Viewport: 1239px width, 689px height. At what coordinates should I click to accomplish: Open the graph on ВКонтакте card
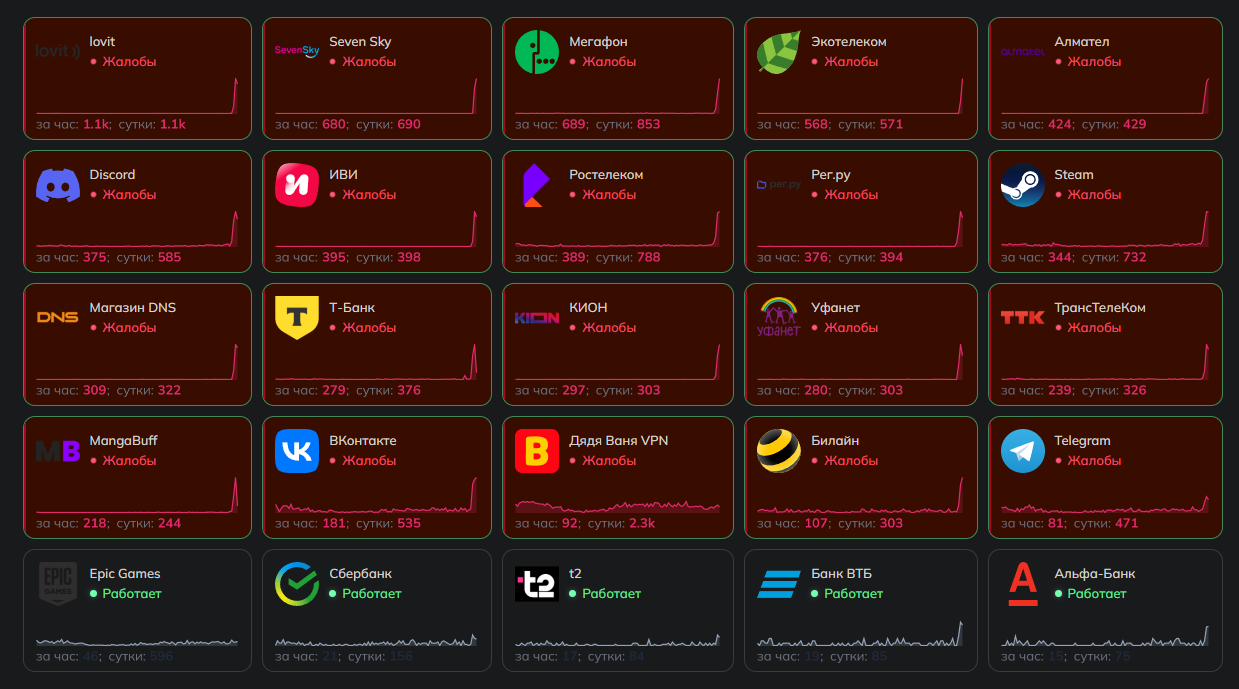377,495
